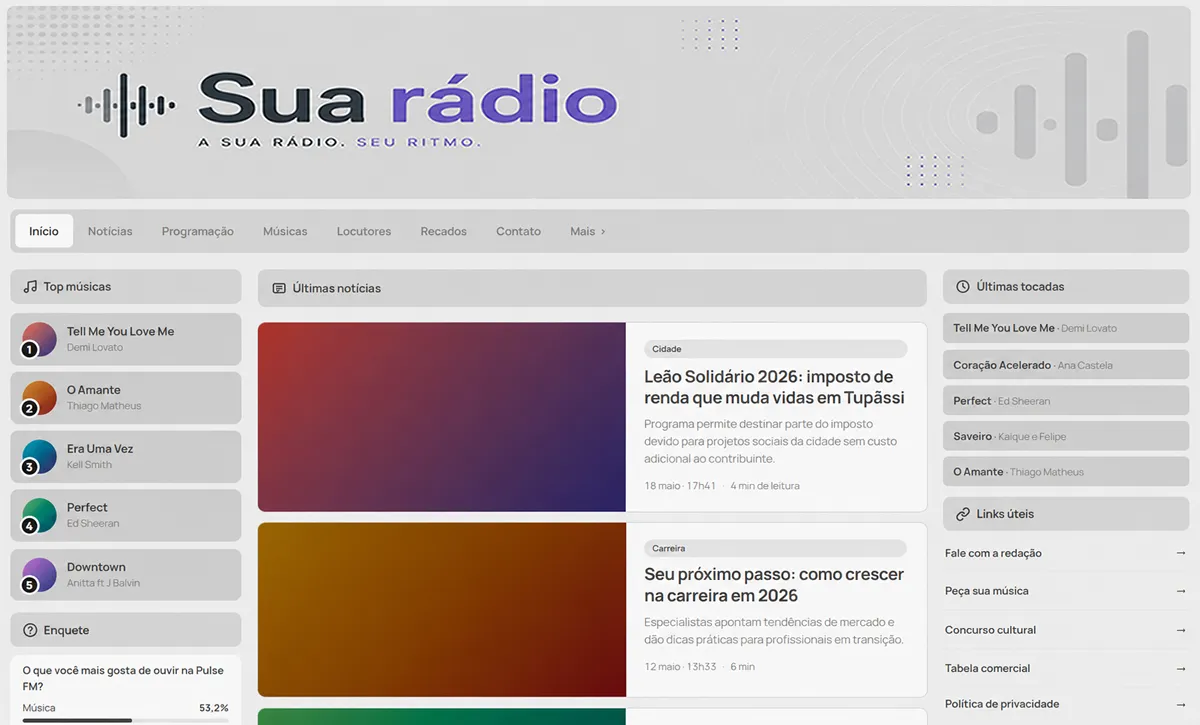This screenshot has height=725, width=1200.
Task: Click the number 2 album cover for O Amante
Action: tap(39, 399)
